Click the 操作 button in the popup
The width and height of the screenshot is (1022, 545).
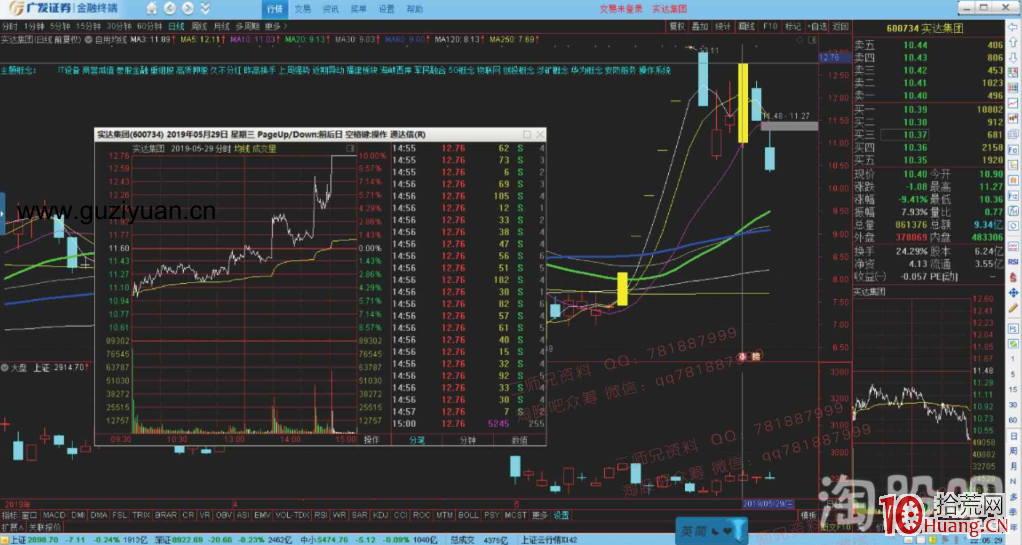coord(372,440)
